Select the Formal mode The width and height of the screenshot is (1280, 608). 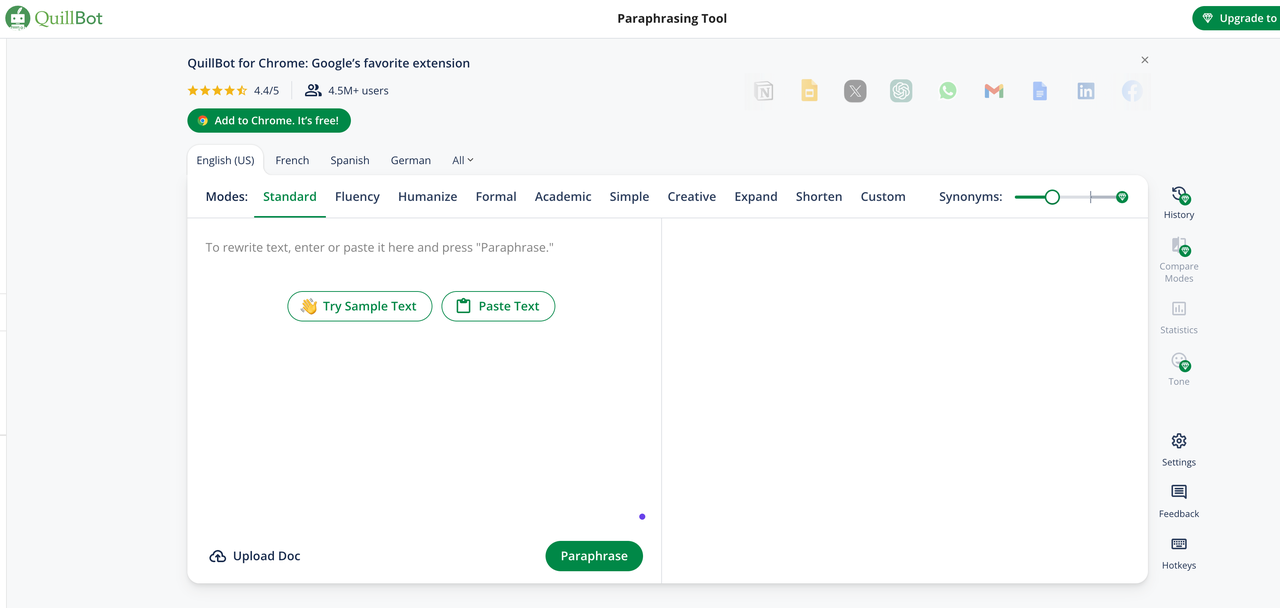pos(496,197)
